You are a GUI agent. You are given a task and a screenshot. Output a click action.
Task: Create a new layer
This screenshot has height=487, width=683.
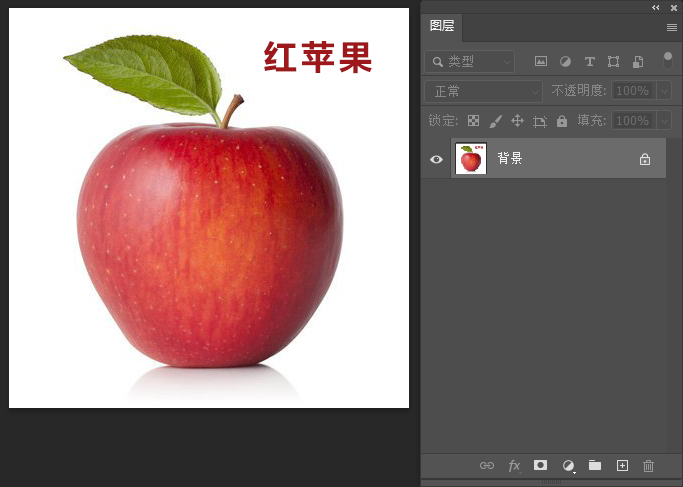[x=622, y=465]
